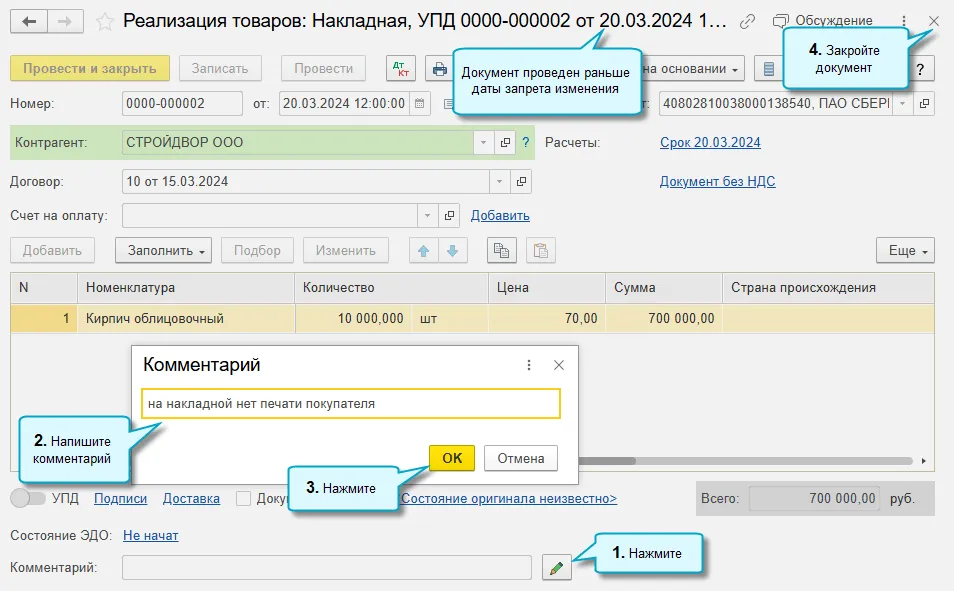Open the comment dialog's three-dot menu

click(x=529, y=365)
